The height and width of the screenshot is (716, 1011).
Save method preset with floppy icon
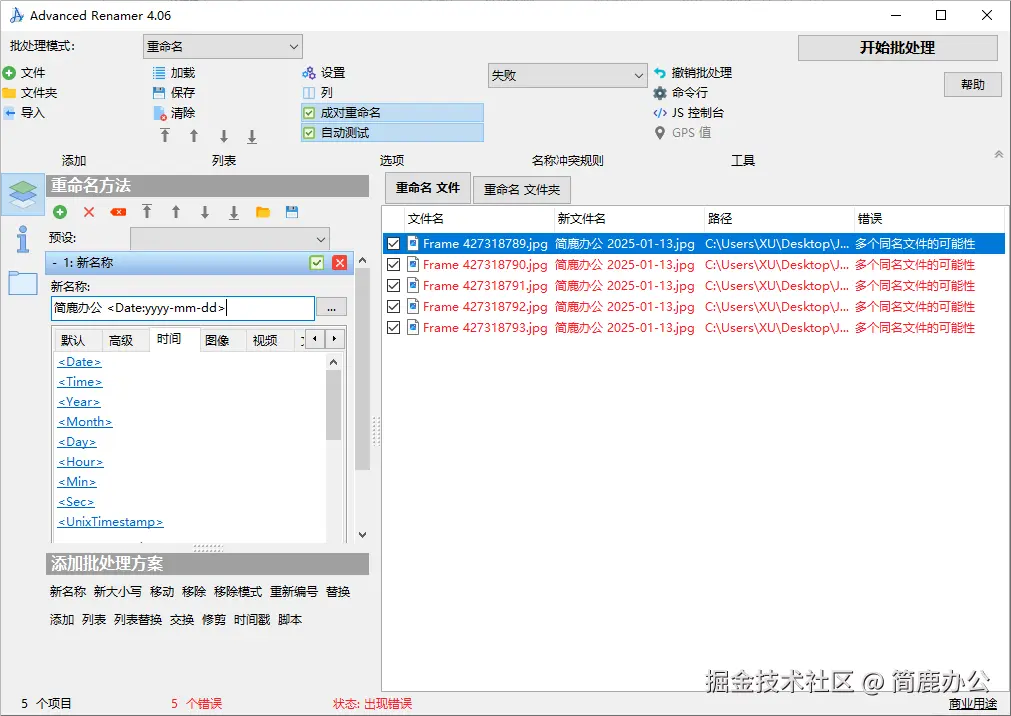coord(292,212)
